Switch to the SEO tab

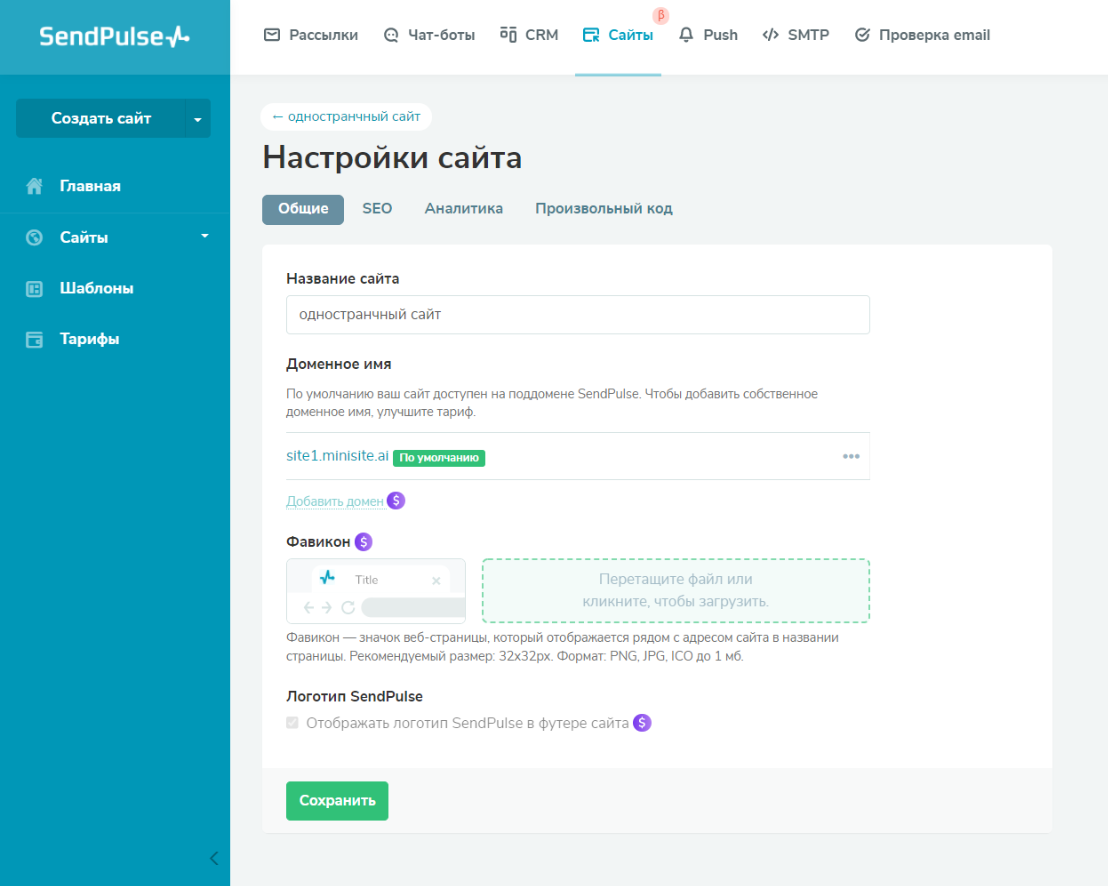(377, 208)
